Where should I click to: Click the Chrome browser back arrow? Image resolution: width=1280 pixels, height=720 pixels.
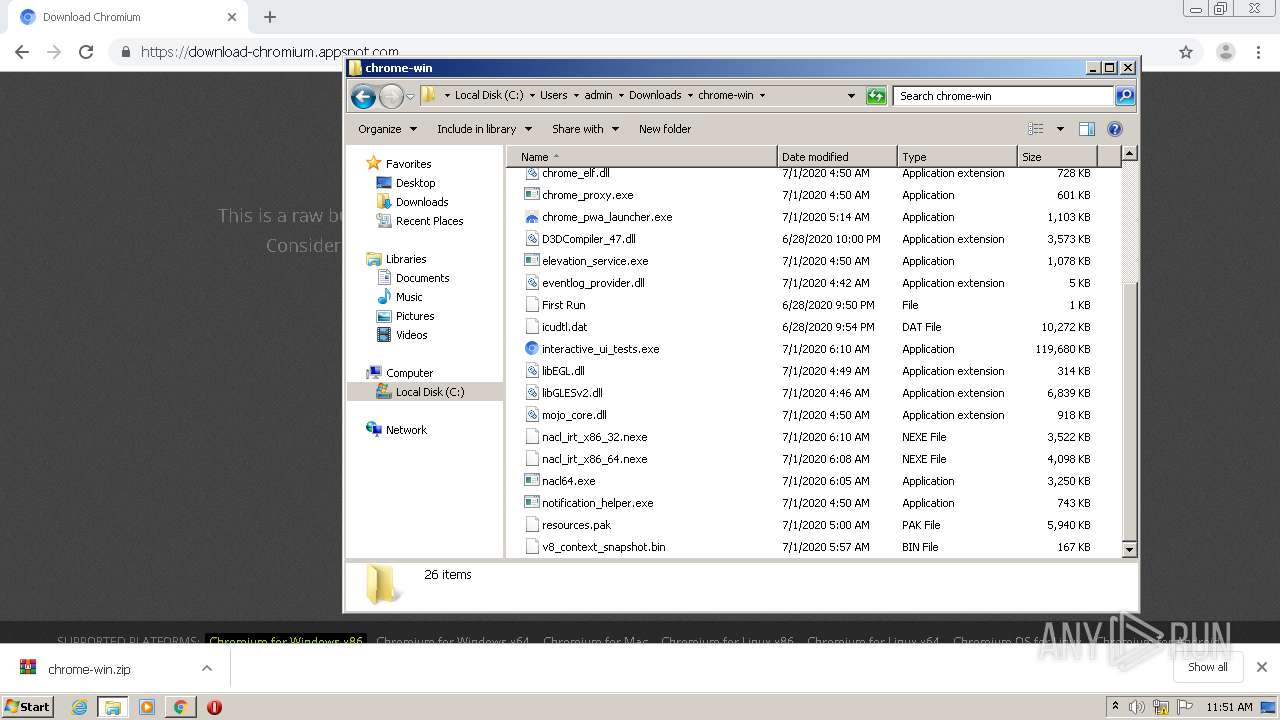click(x=22, y=52)
